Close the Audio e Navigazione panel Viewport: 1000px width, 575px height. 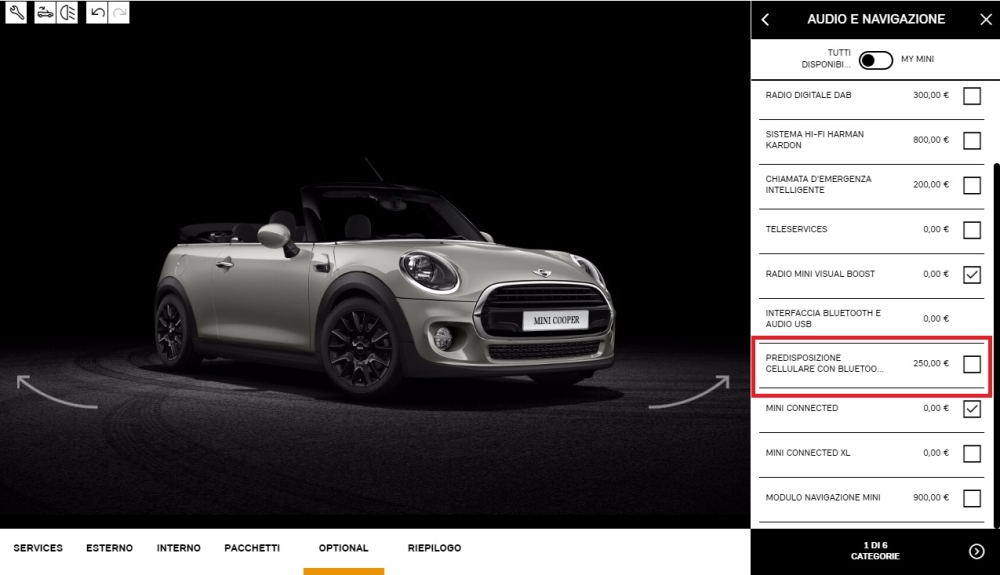pyautogui.click(x=985, y=20)
